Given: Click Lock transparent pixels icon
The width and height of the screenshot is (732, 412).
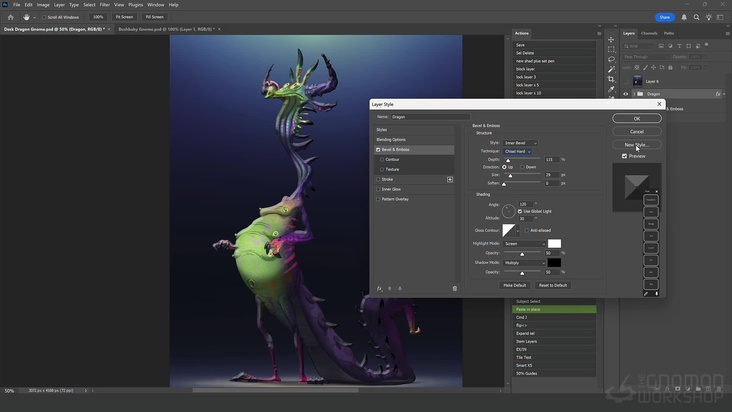Looking at the screenshot, I should click(x=637, y=68).
